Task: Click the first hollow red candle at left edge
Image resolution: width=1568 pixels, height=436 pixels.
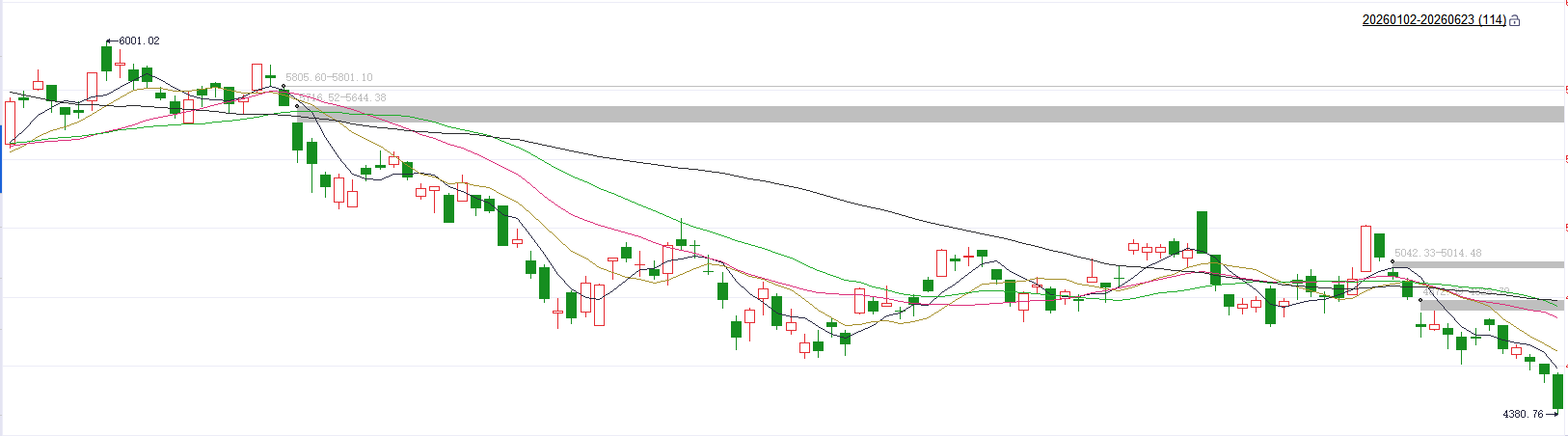Action: point(11,123)
